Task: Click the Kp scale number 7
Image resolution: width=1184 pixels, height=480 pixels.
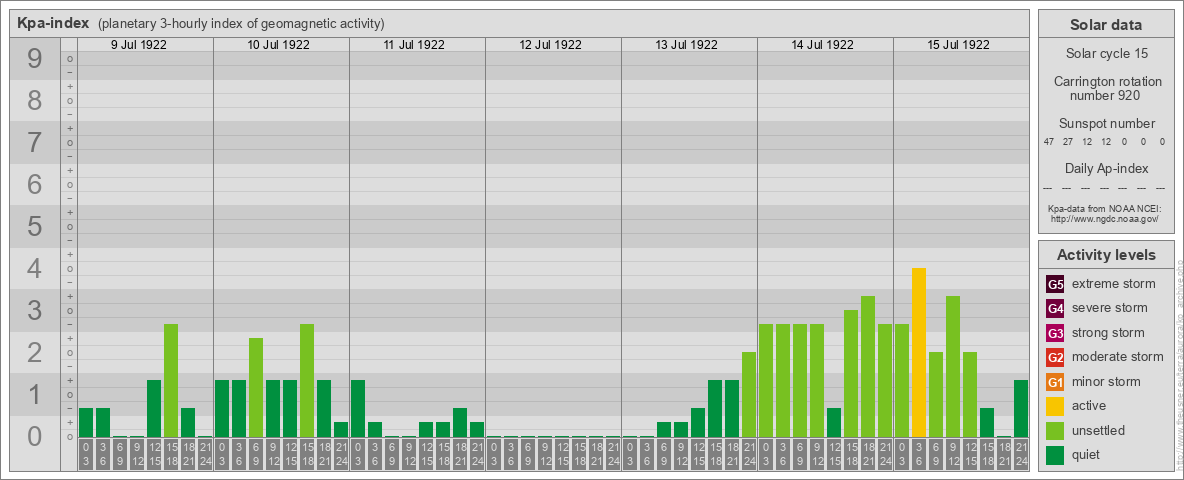Action: 34,142
